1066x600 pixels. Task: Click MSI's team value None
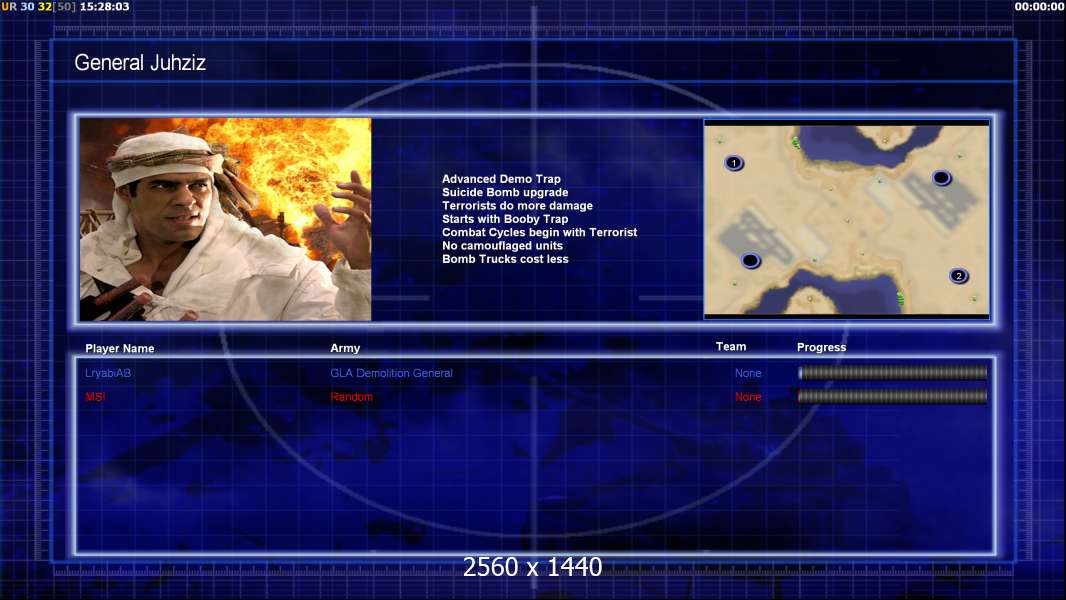coord(748,397)
